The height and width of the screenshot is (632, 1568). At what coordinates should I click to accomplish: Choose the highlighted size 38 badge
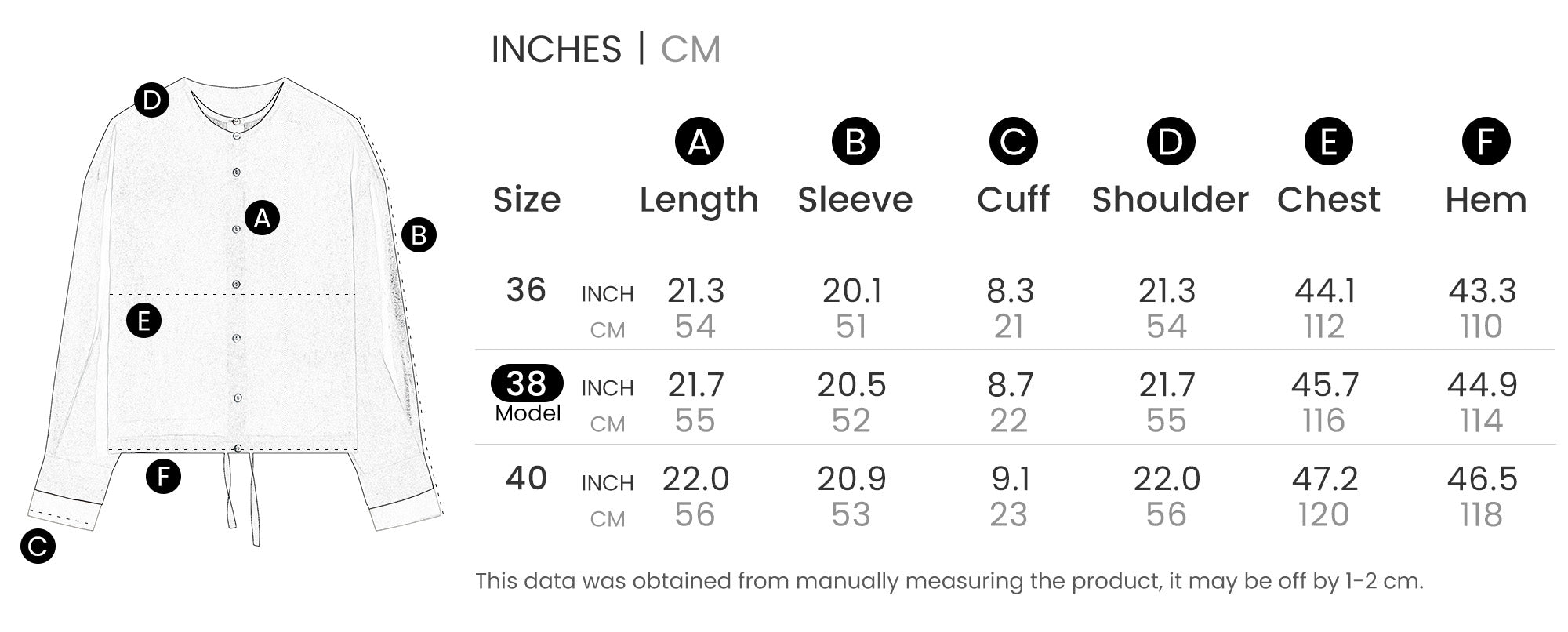[526, 383]
